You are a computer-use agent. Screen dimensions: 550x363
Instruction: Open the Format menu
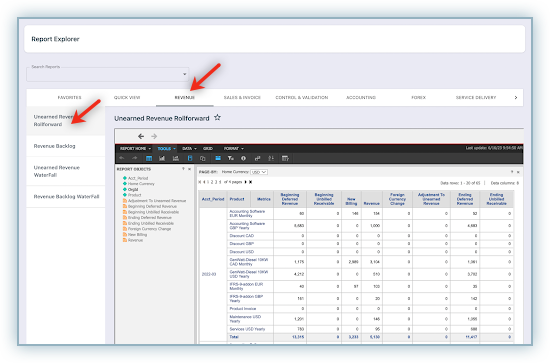[x=234, y=149]
